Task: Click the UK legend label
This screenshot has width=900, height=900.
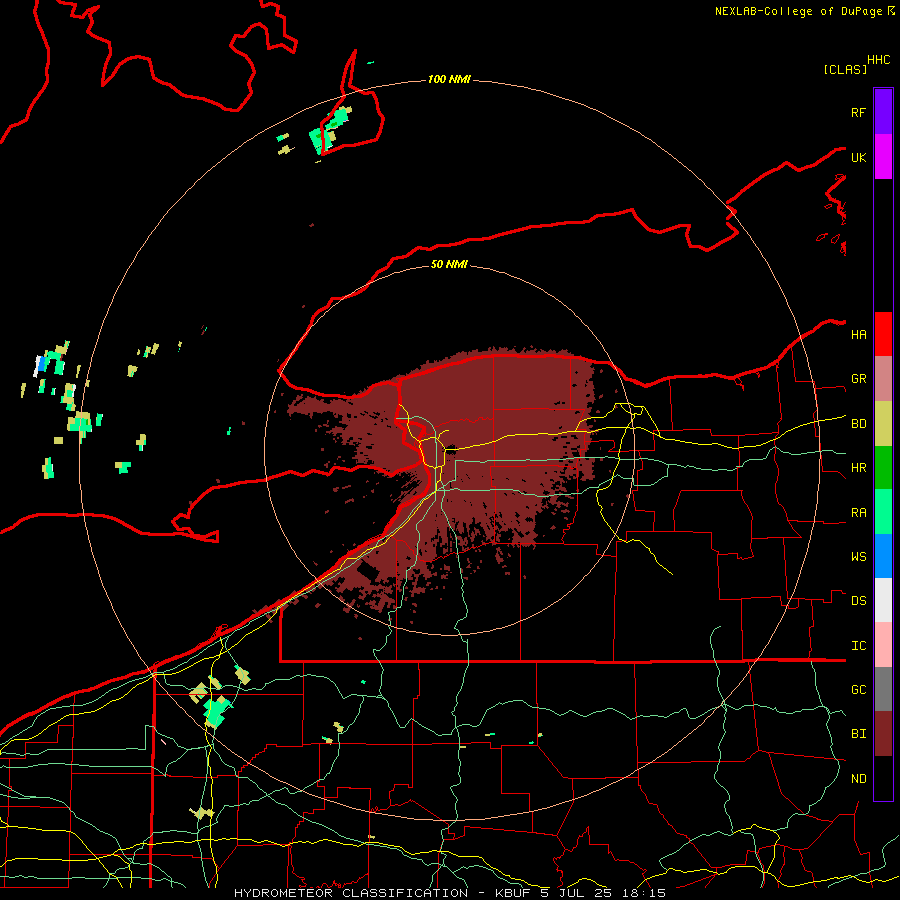Action: [858, 157]
